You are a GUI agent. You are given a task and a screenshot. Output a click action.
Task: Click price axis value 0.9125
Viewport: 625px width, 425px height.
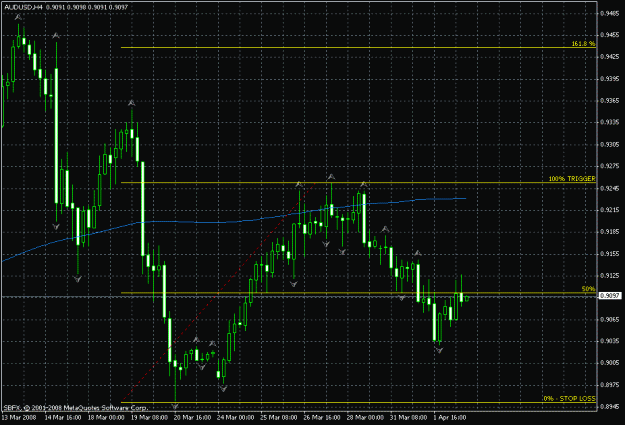coord(610,275)
